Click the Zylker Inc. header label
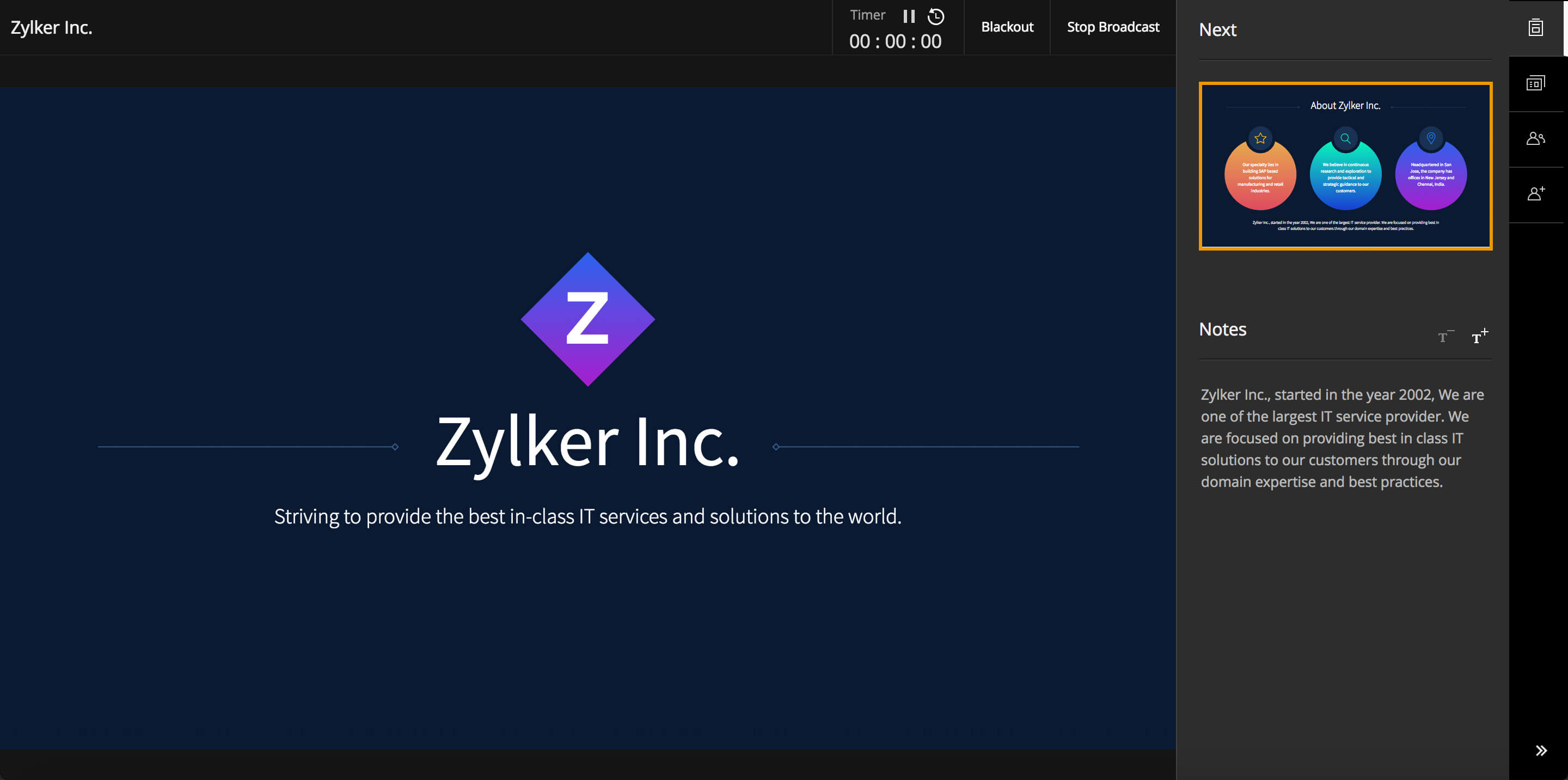 click(x=52, y=26)
